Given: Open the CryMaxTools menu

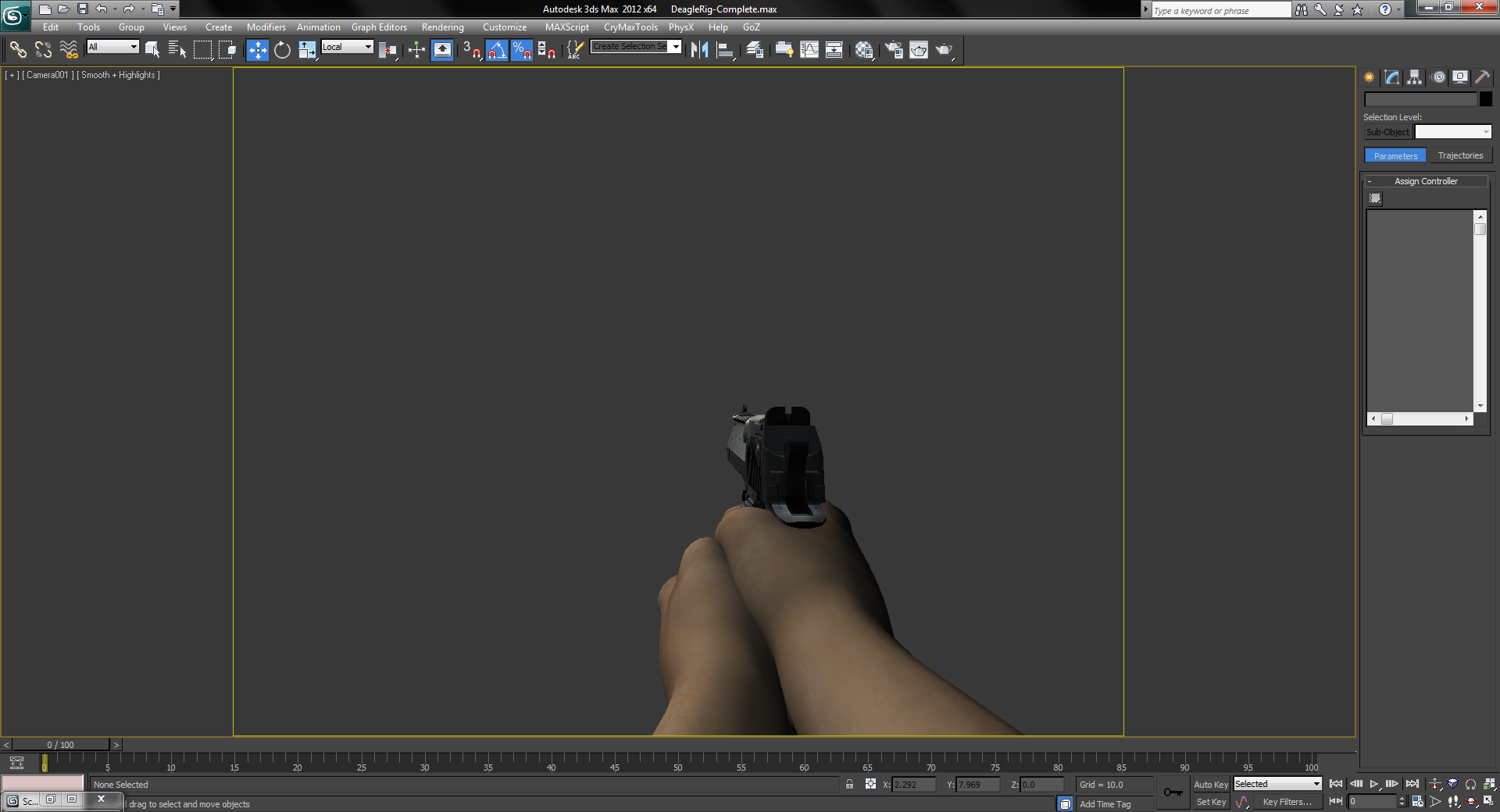Looking at the screenshot, I should (x=630, y=27).
